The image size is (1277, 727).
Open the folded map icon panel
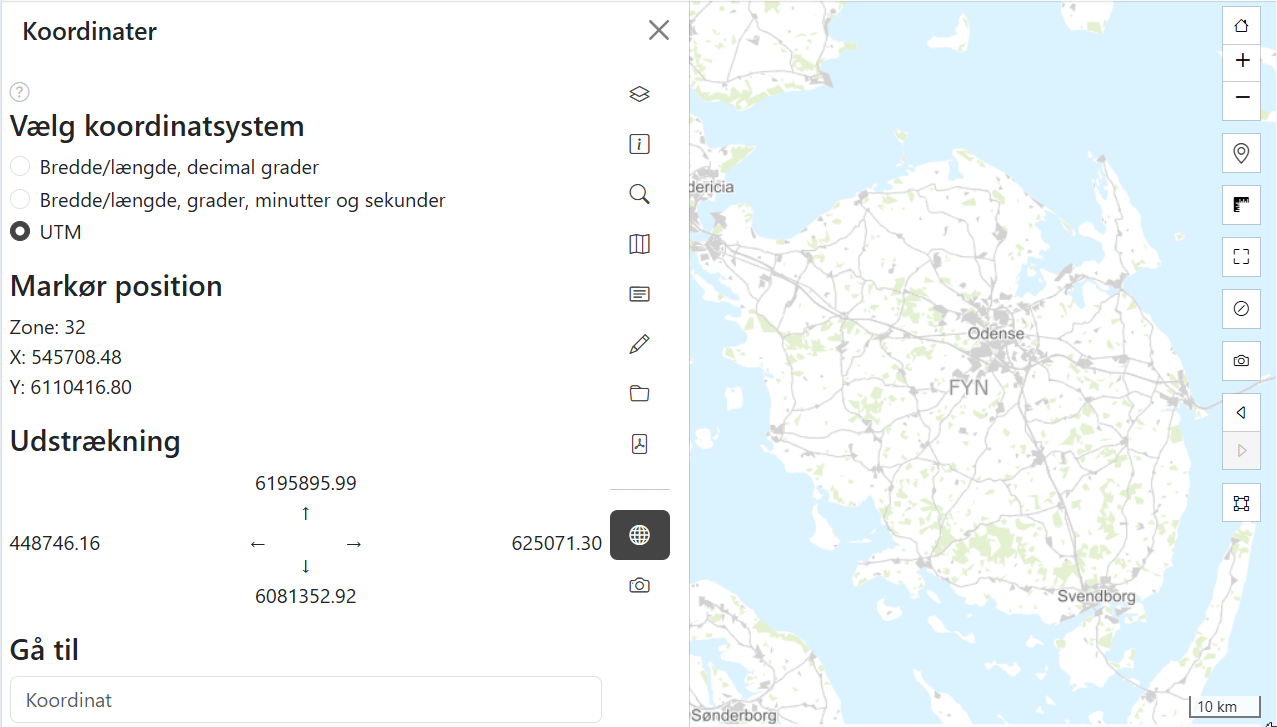(x=640, y=244)
